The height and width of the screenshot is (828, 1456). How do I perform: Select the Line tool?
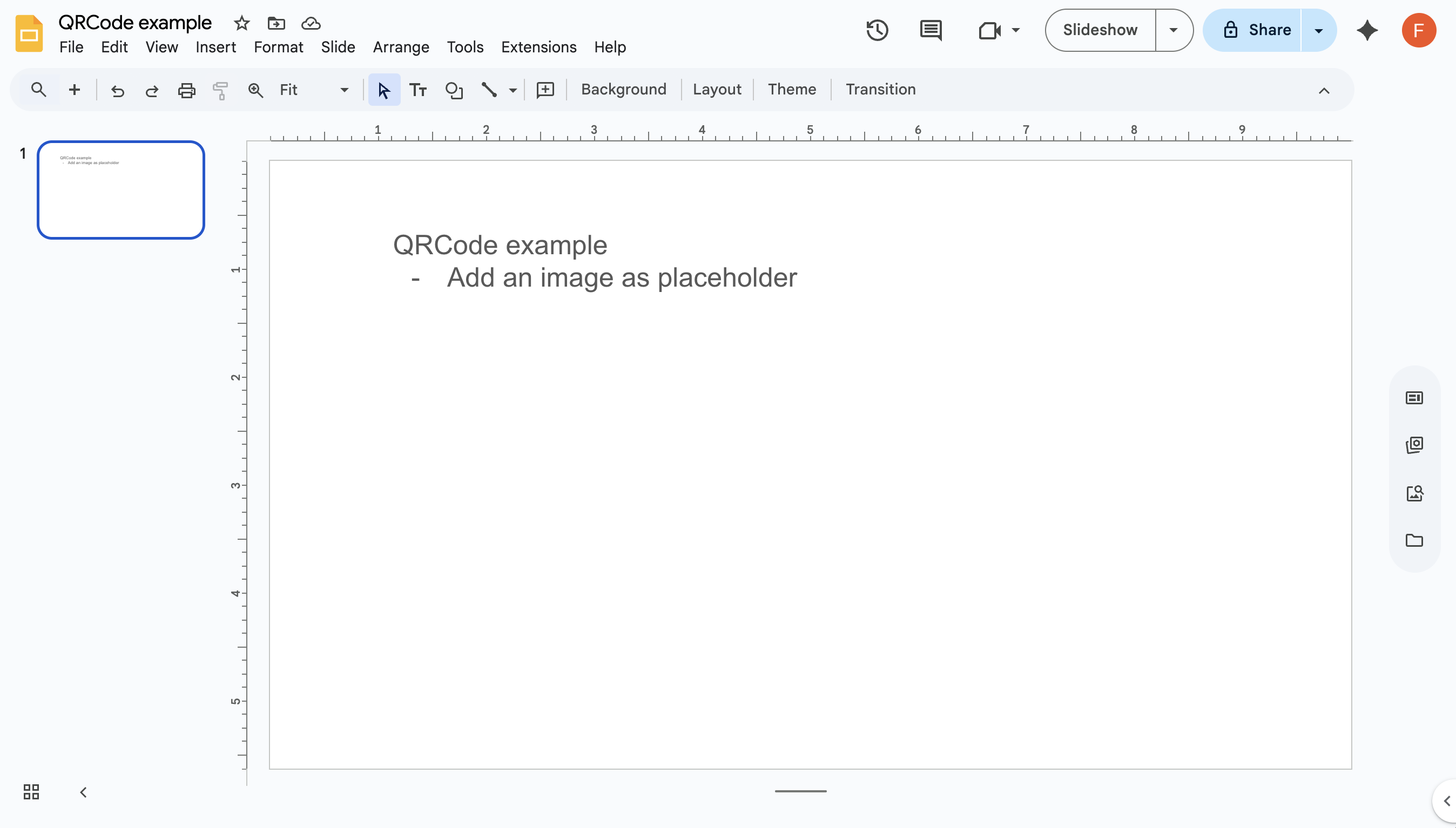coord(489,90)
